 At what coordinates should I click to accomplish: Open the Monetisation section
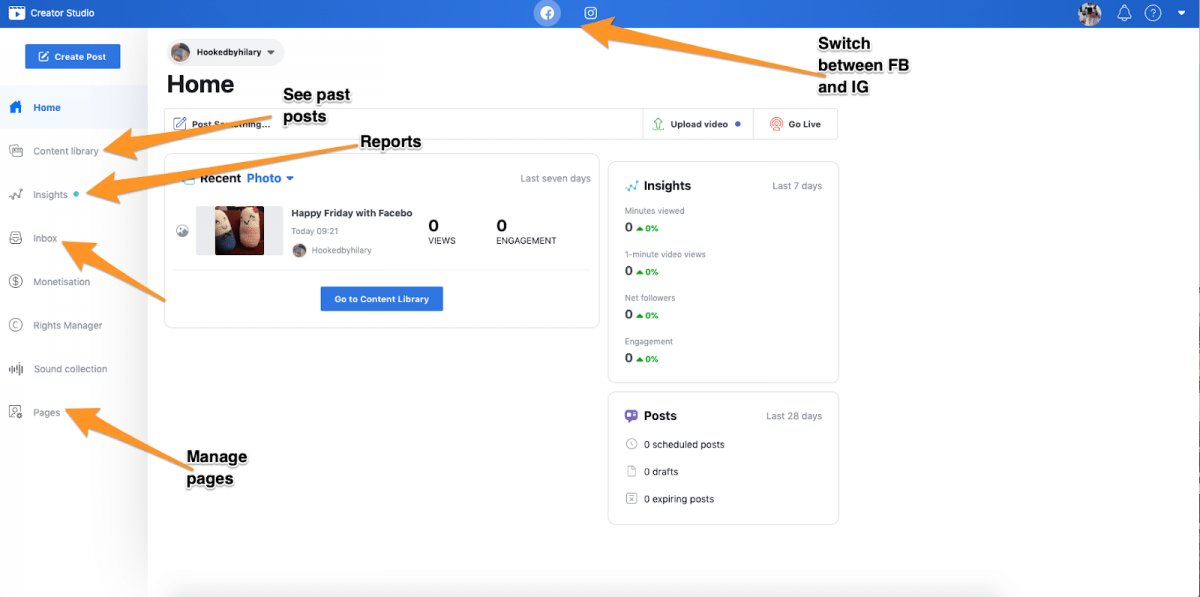click(60, 281)
